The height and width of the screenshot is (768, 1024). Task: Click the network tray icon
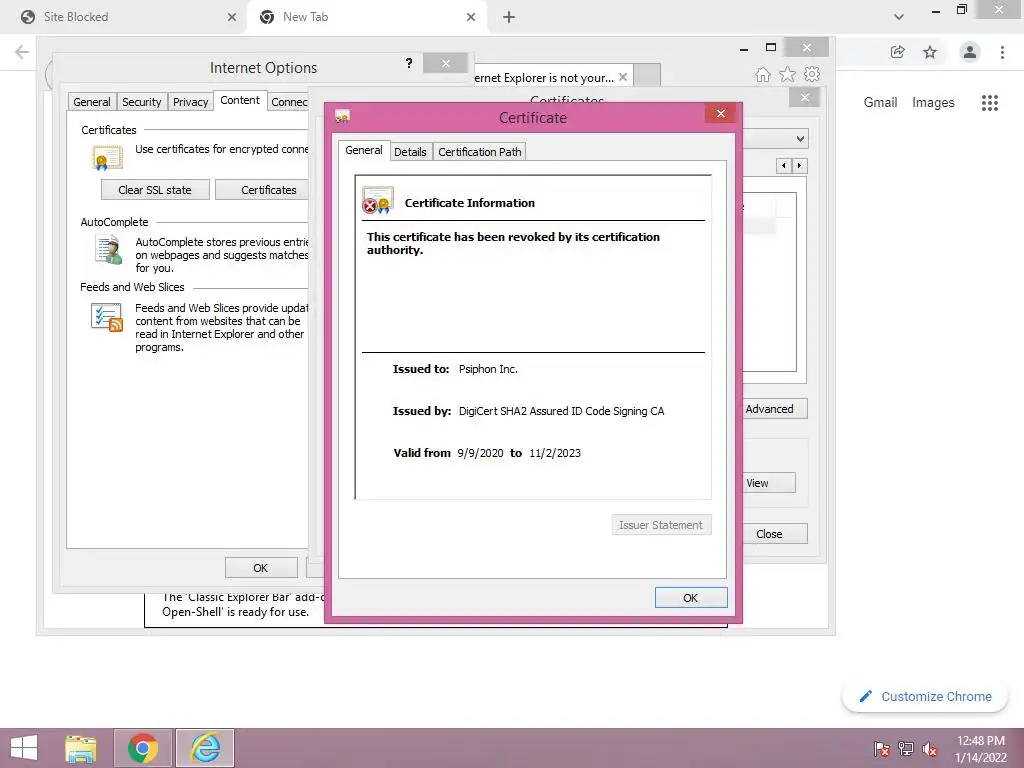[x=906, y=749]
